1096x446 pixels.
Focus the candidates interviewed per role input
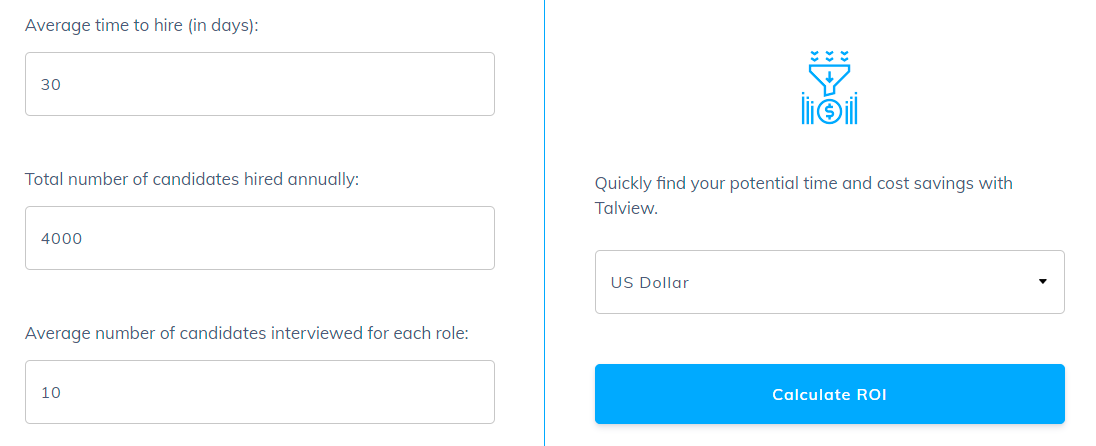[260, 392]
